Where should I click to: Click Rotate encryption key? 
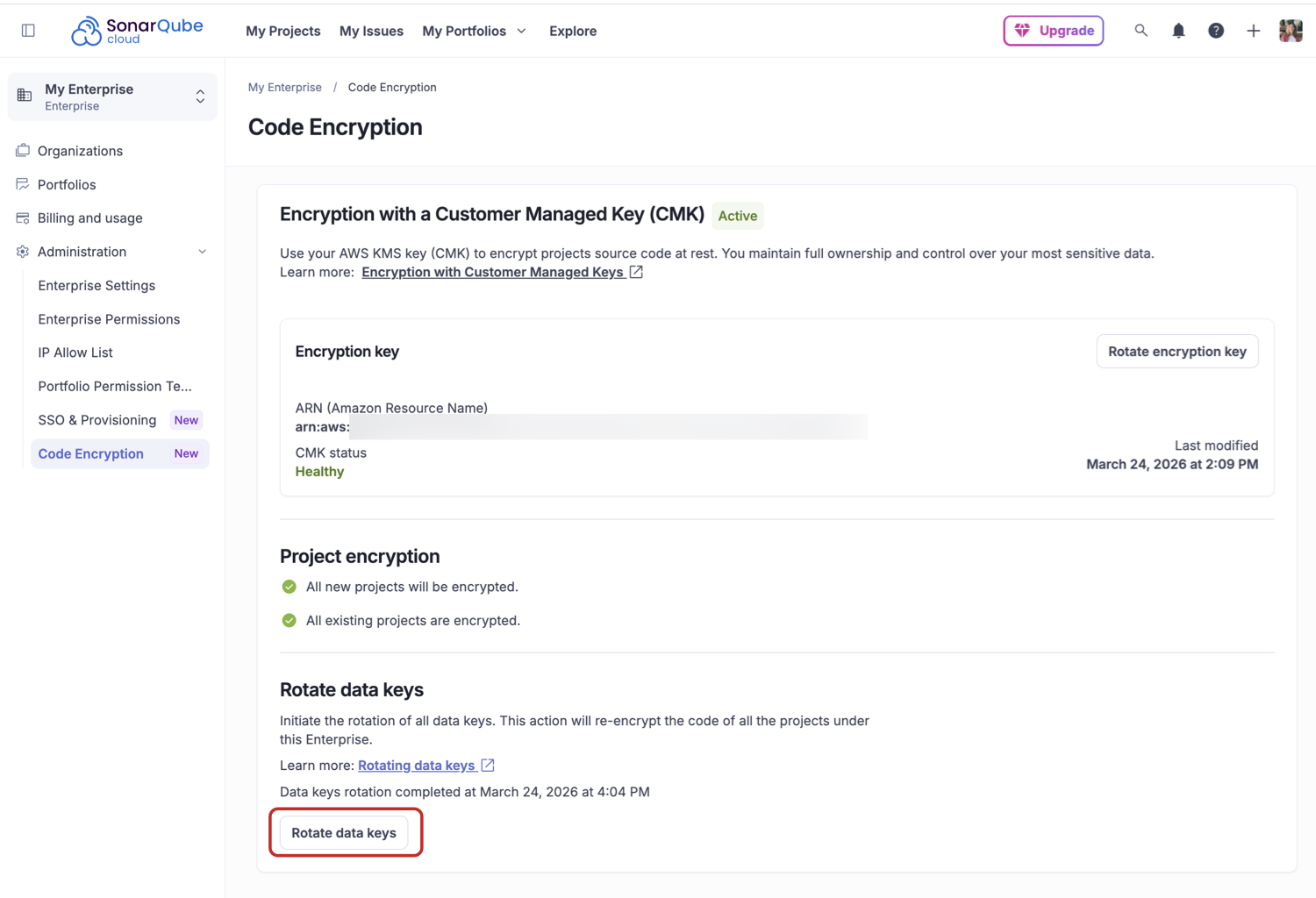(x=1177, y=352)
